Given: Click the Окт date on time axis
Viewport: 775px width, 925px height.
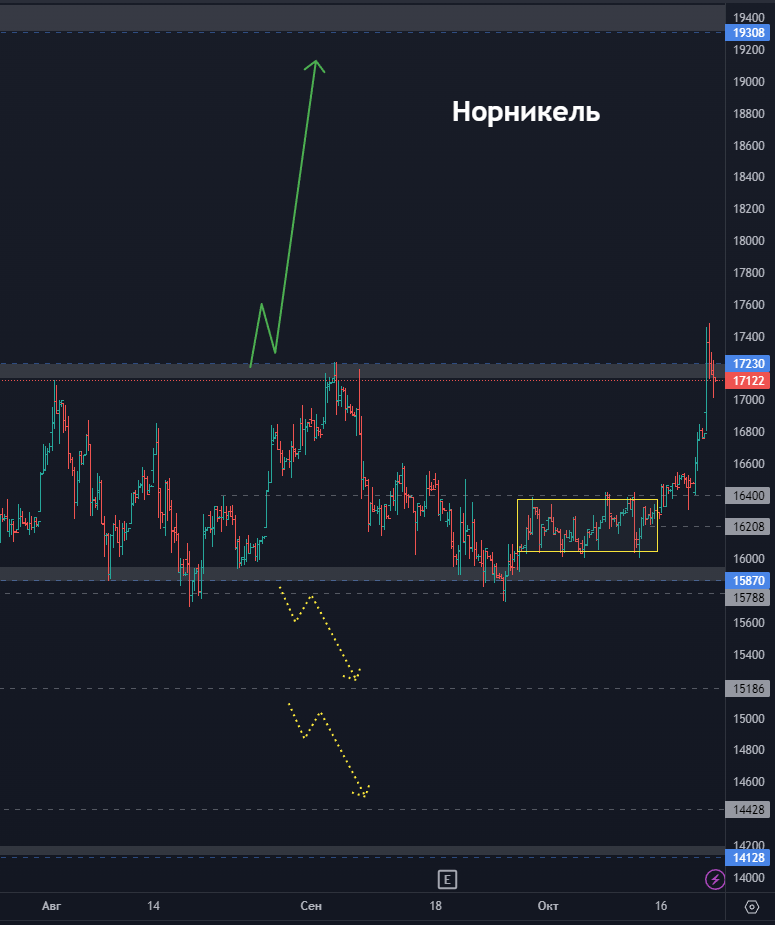Looking at the screenshot, I should coord(547,906).
